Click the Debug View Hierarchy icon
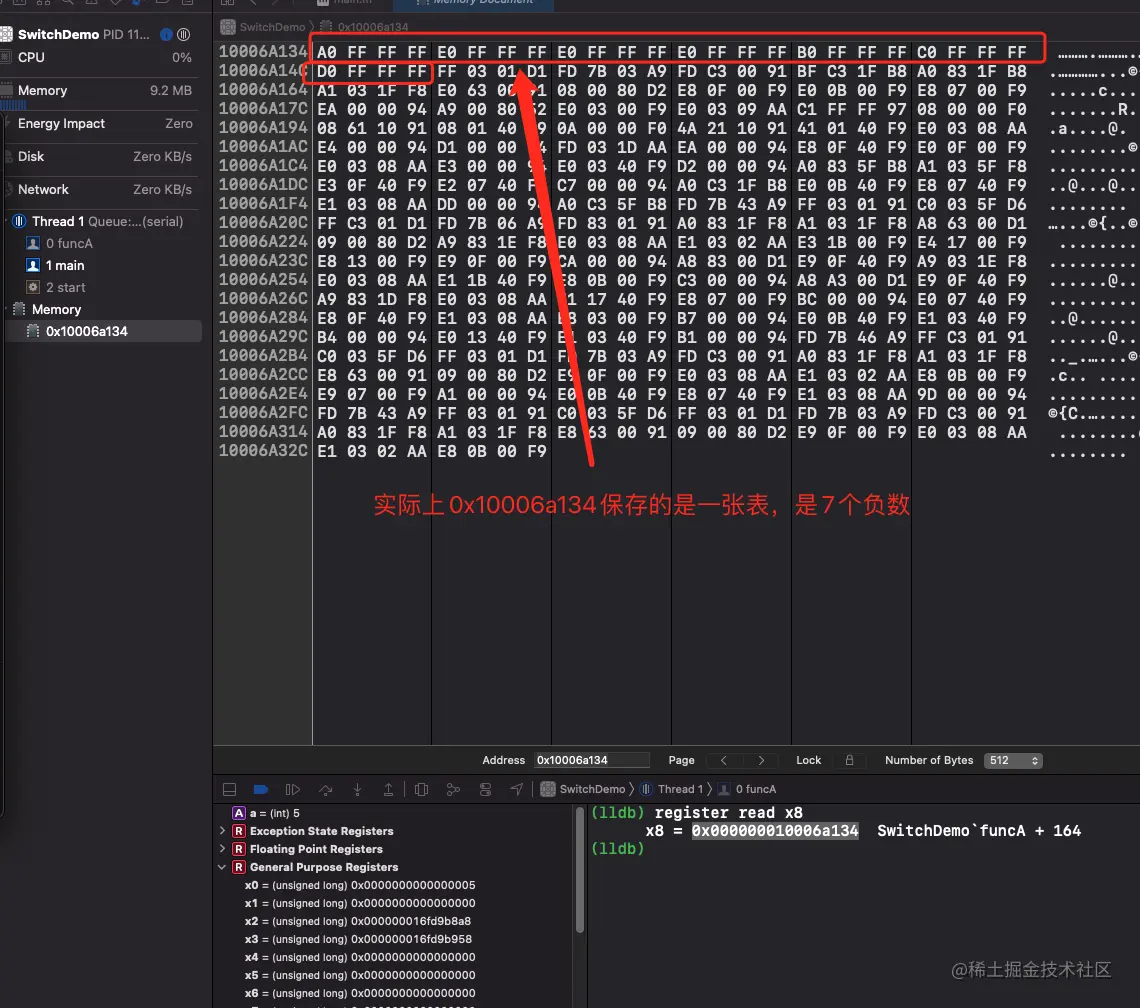Image resolution: width=1140 pixels, height=1008 pixels. coord(421,789)
